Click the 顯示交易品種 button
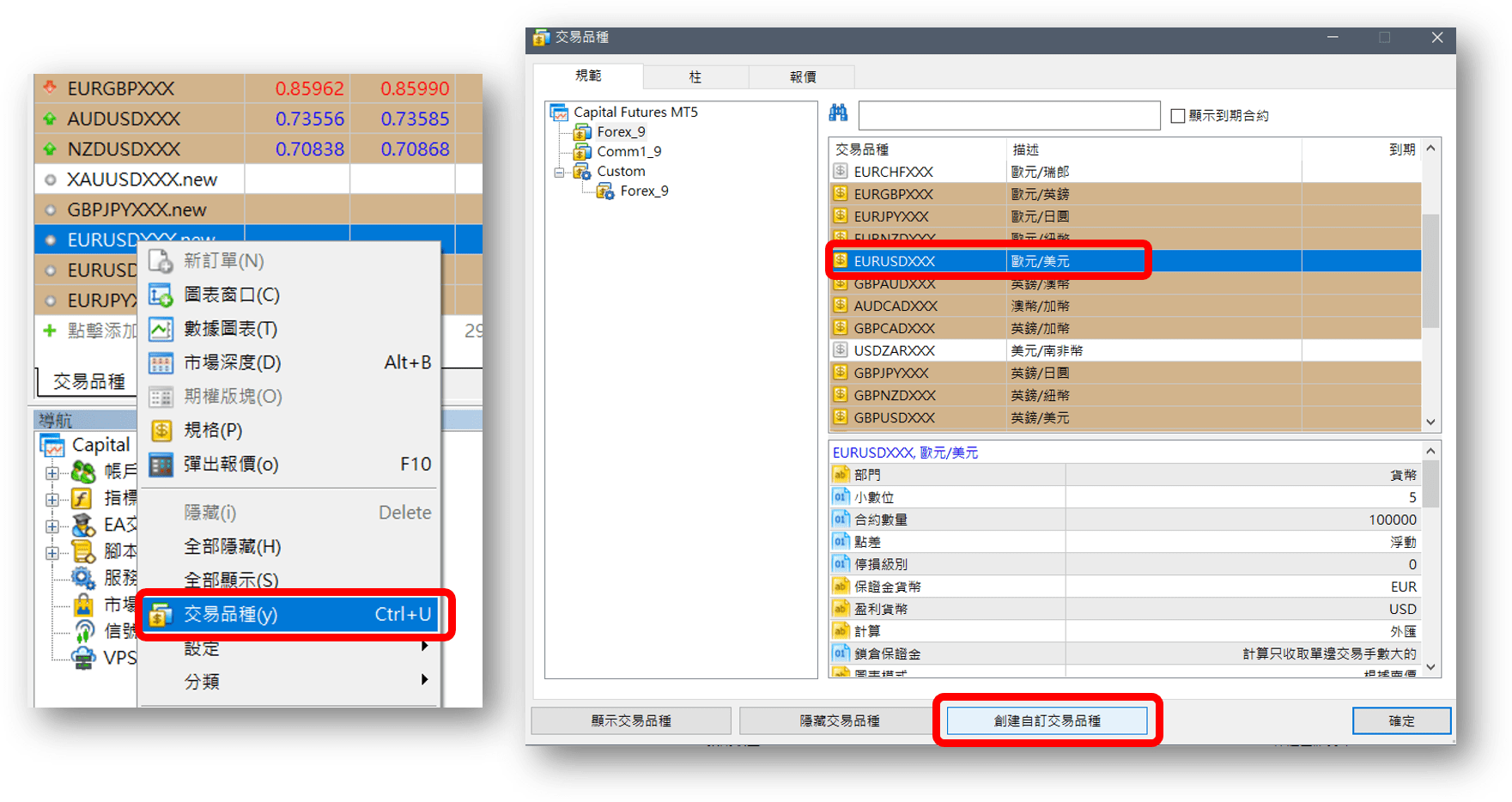This screenshot has height=802, width=1512. (x=631, y=720)
